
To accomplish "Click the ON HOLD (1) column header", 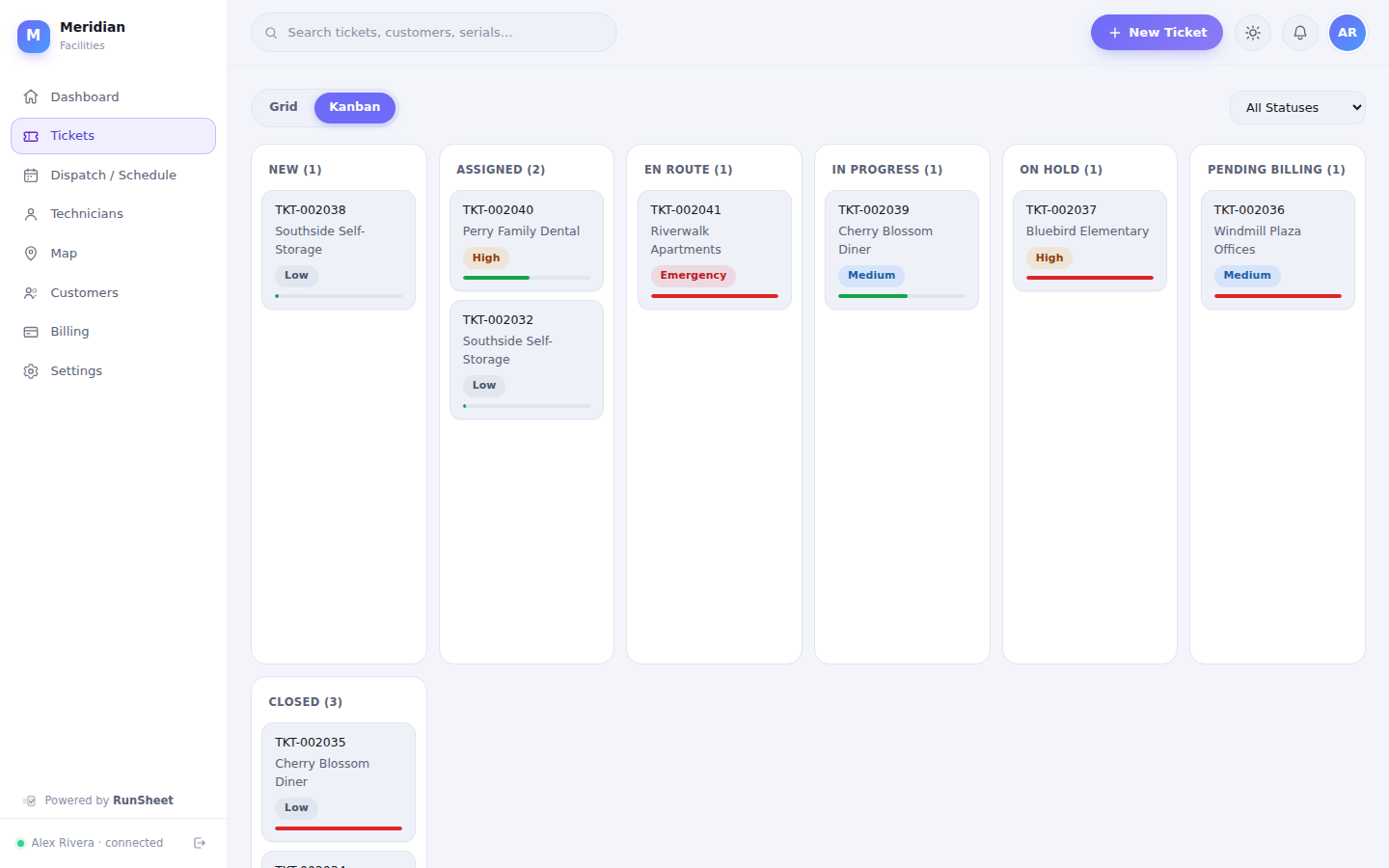I will 1061,170.
